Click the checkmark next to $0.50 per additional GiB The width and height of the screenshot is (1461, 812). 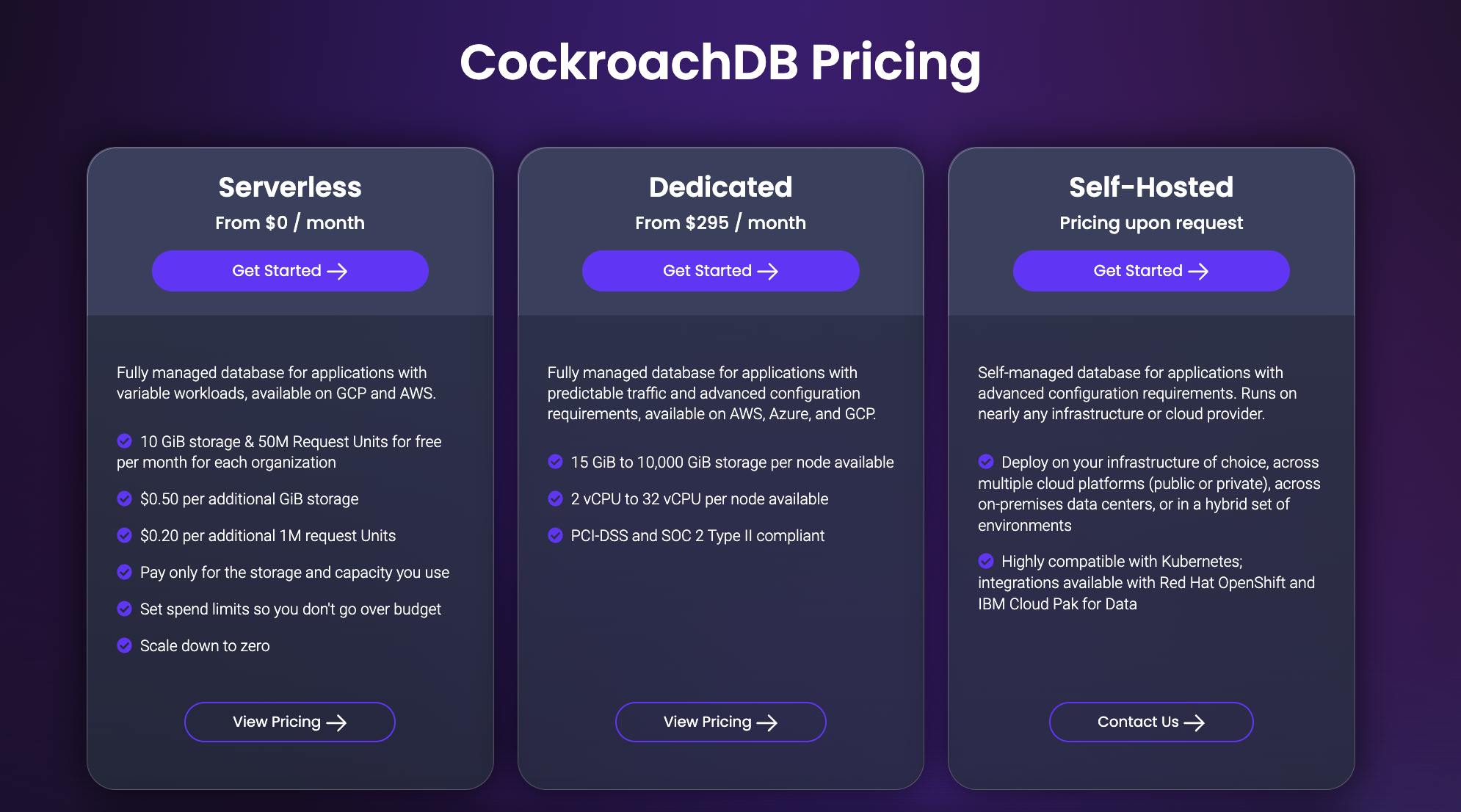pos(125,499)
